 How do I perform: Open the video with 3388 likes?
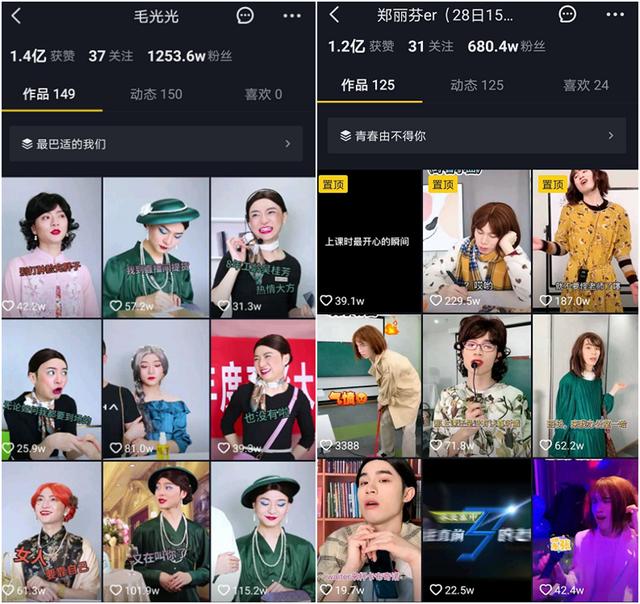click(x=368, y=384)
